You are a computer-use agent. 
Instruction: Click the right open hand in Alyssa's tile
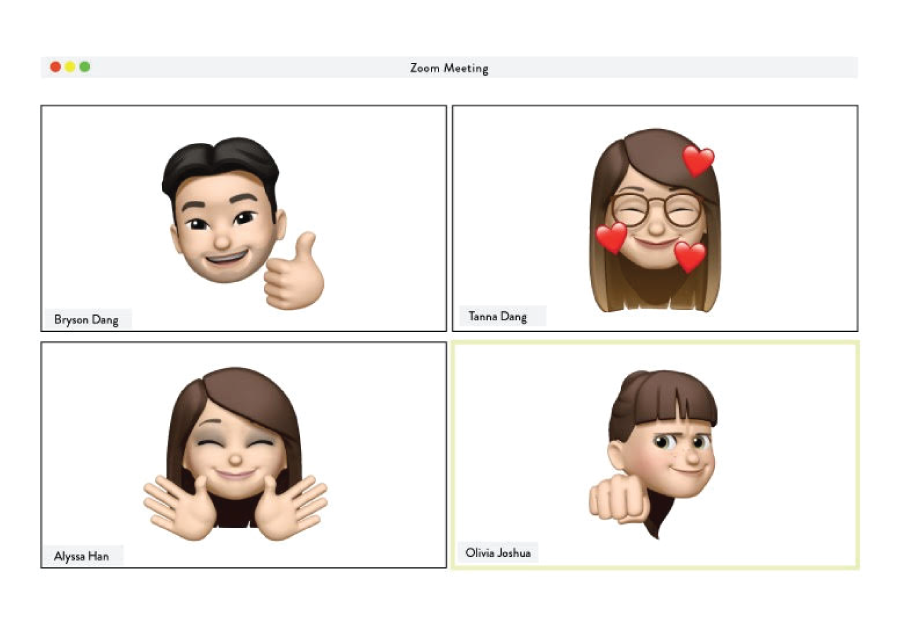(292, 503)
